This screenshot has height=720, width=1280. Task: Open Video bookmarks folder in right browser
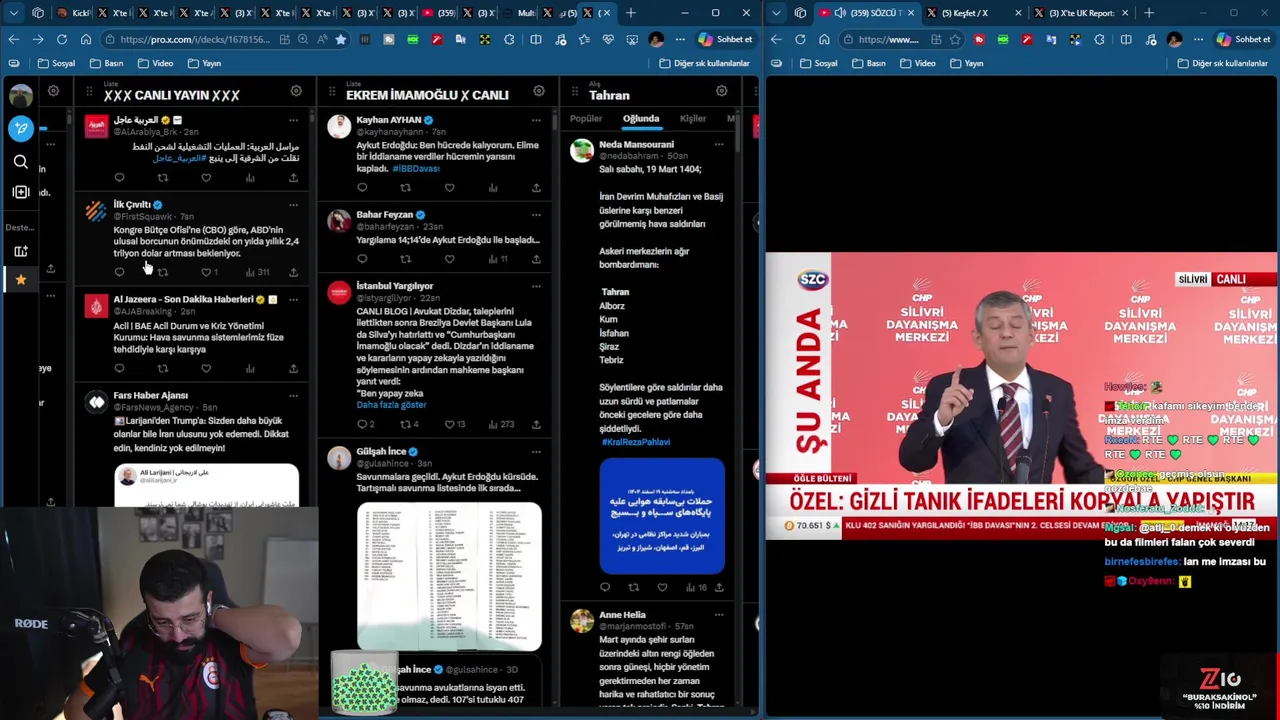point(918,63)
